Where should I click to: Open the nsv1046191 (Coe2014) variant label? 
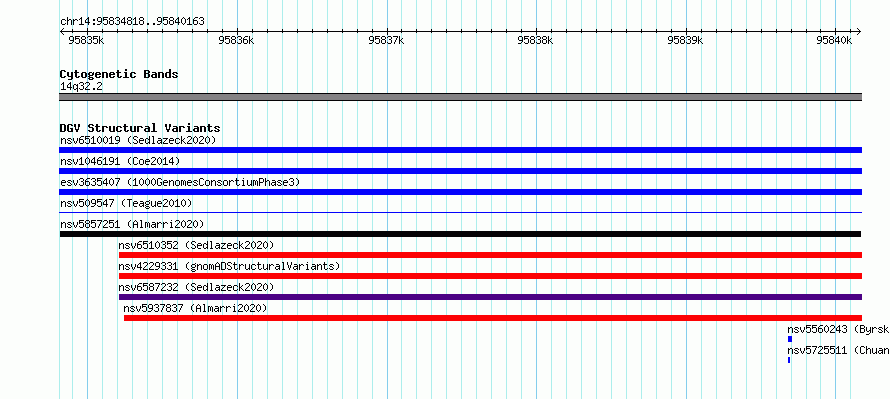tap(120, 161)
